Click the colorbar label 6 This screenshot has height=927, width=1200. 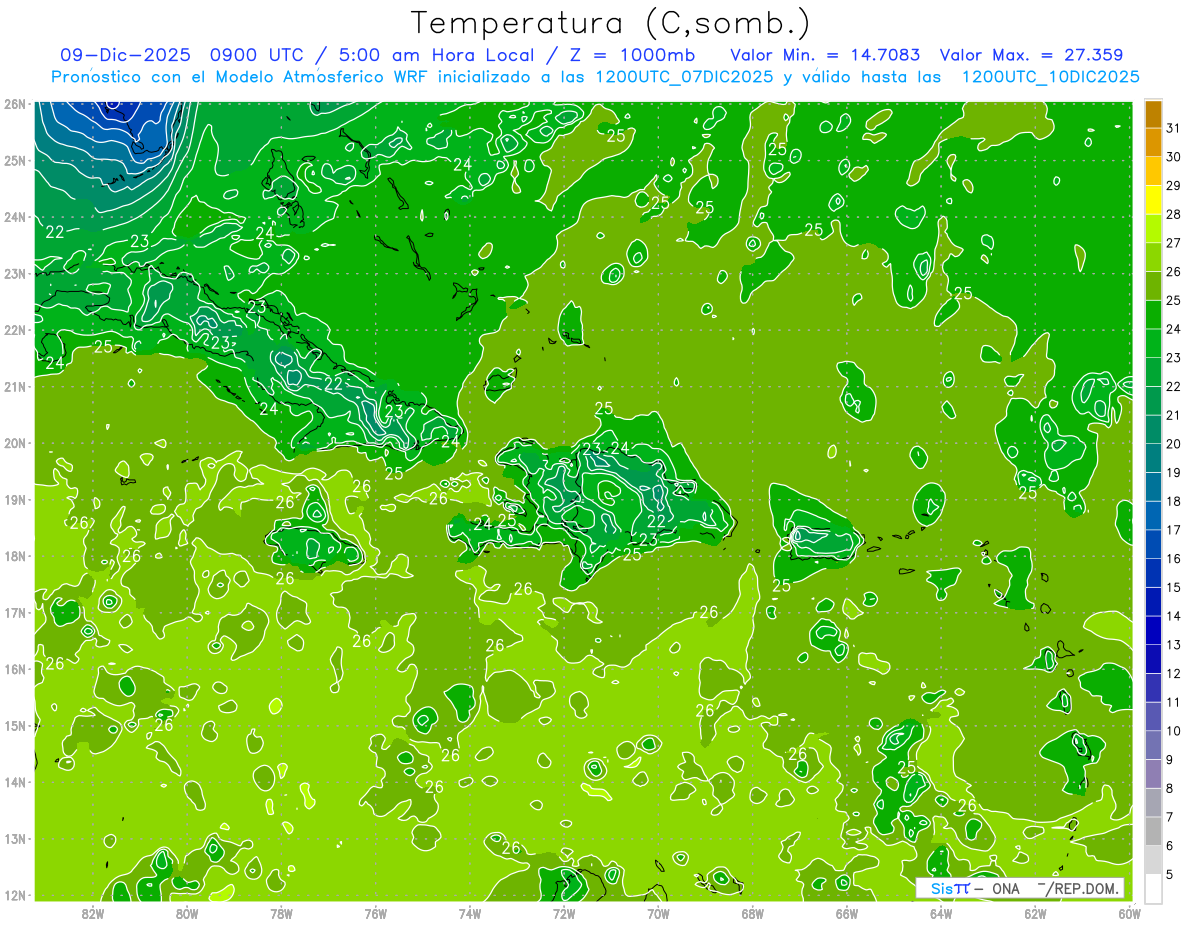1170,846
